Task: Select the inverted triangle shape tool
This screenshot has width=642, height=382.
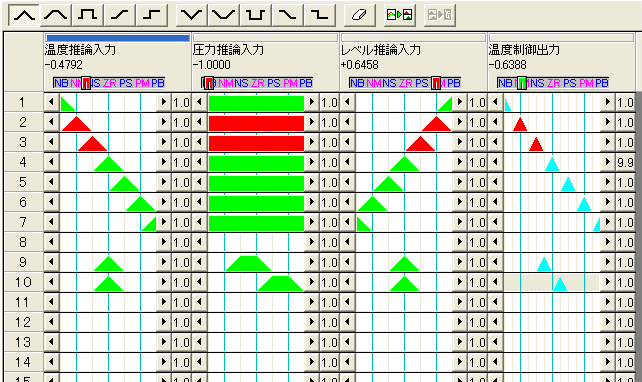Action: (192, 15)
